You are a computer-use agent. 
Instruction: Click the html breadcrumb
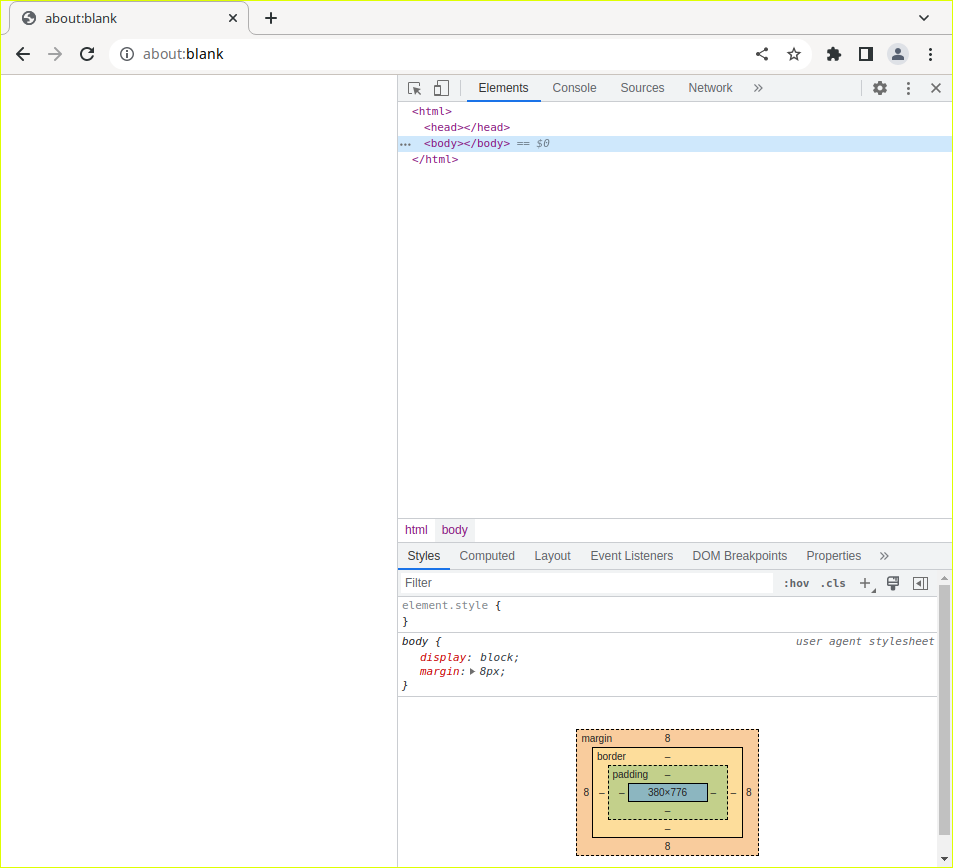click(416, 530)
